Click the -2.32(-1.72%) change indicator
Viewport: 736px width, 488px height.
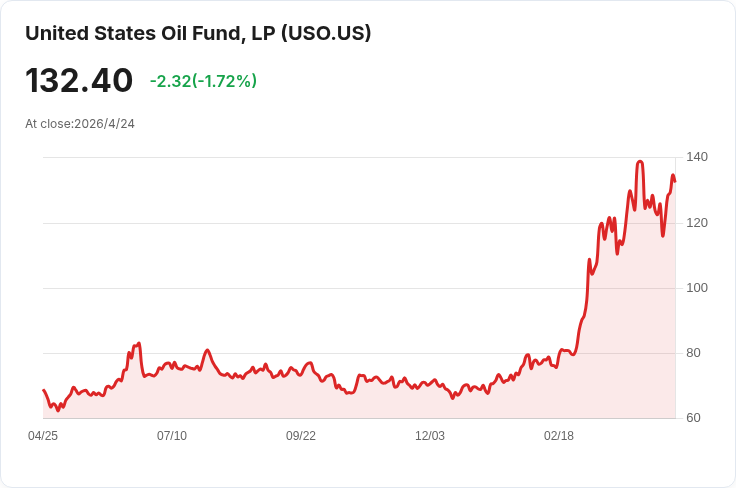[x=203, y=81]
